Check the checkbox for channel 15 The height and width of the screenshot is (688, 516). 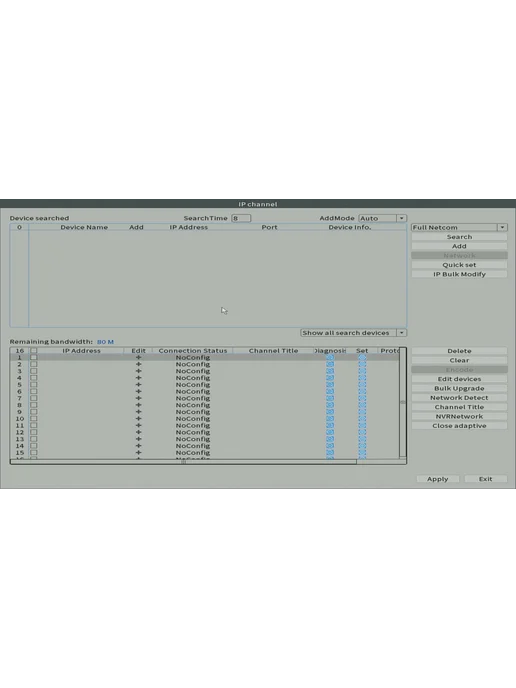click(x=34, y=453)
